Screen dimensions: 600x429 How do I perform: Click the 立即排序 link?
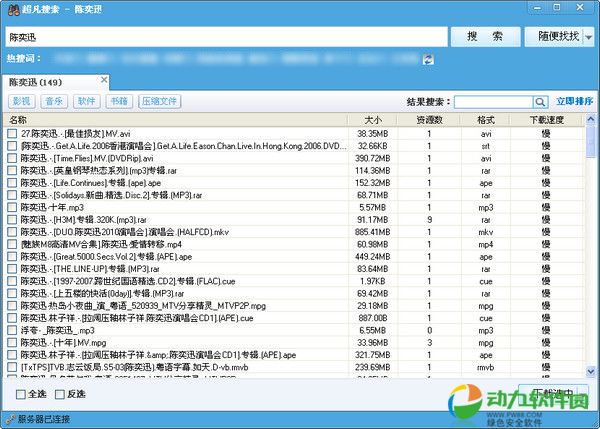point(574,102)
